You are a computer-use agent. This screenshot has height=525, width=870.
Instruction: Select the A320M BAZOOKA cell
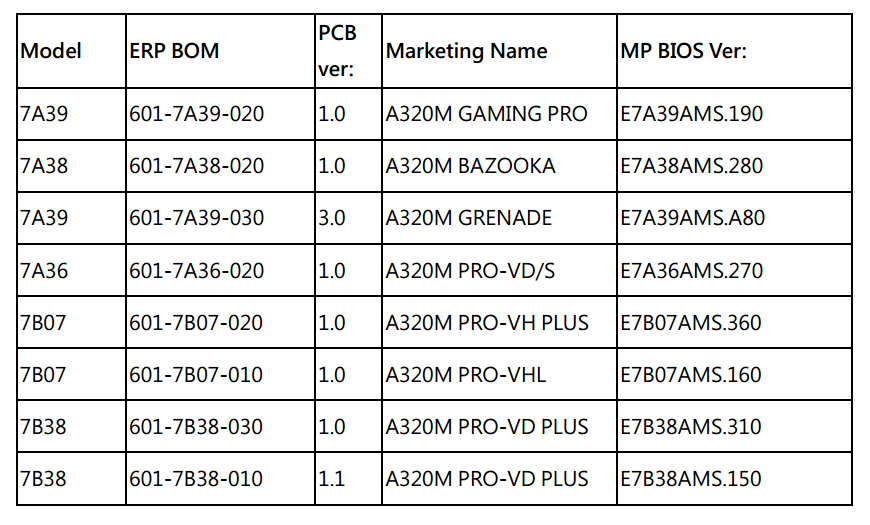(471, 166)
